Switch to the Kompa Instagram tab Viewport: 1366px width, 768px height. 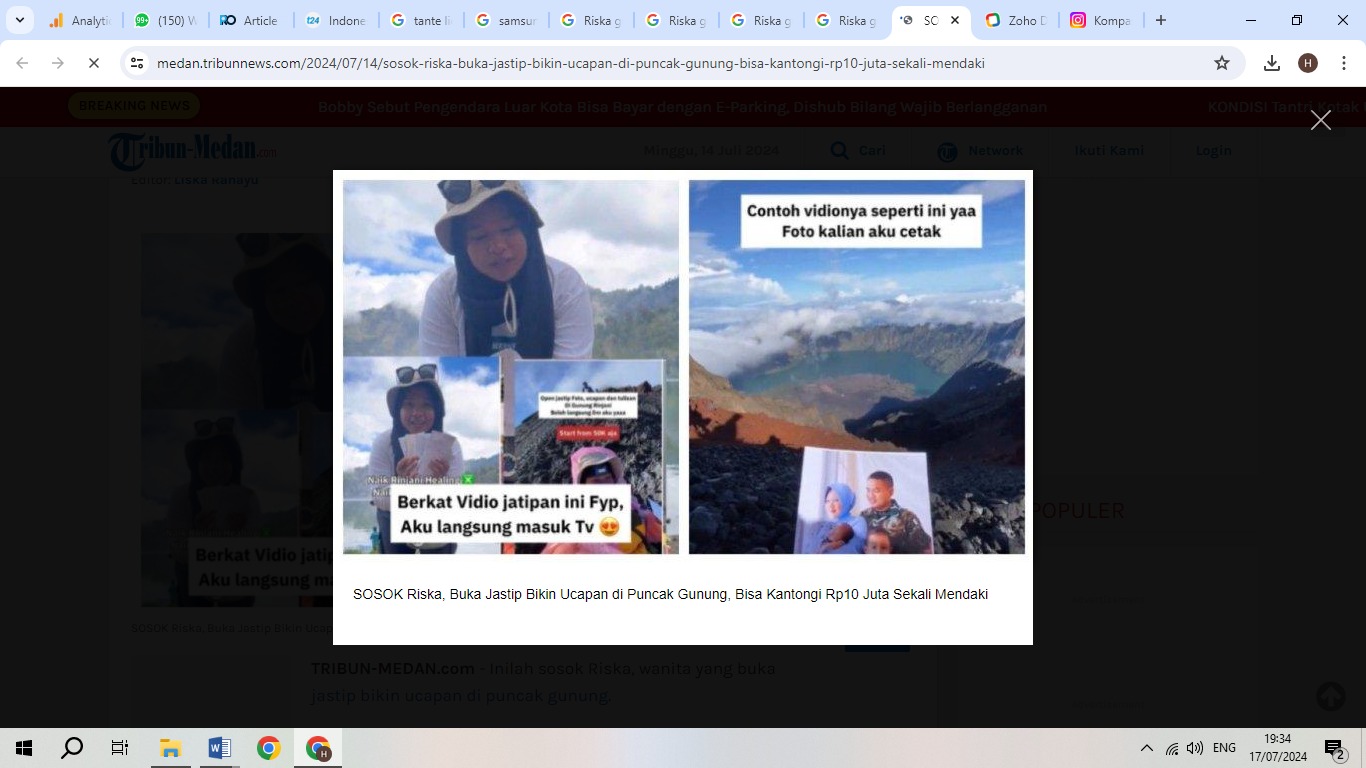pos(1101,20)
